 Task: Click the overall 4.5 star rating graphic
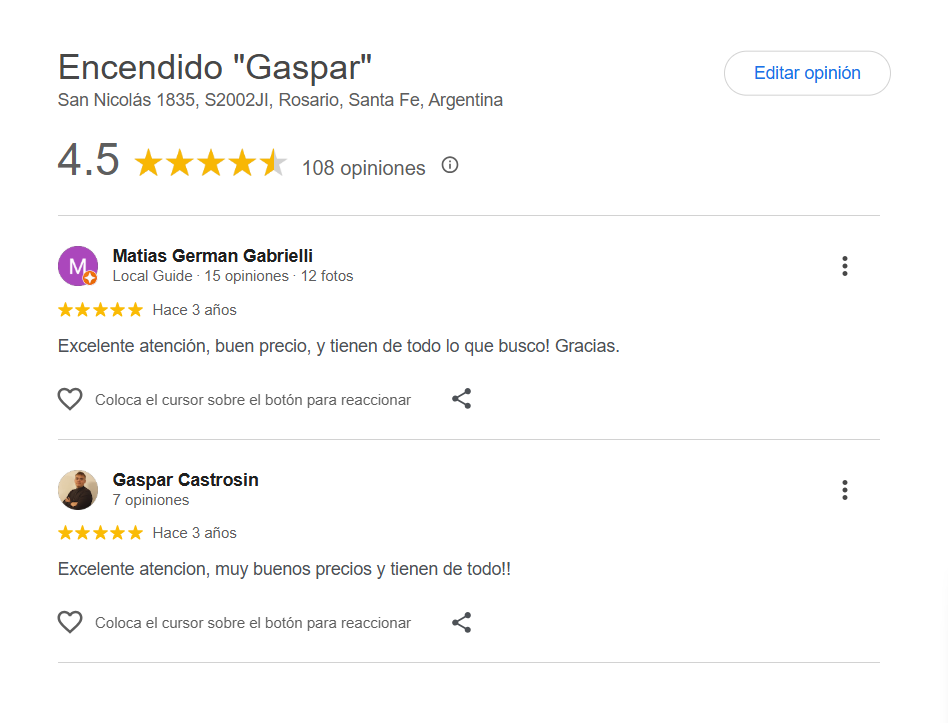click(x=210, y=163)
